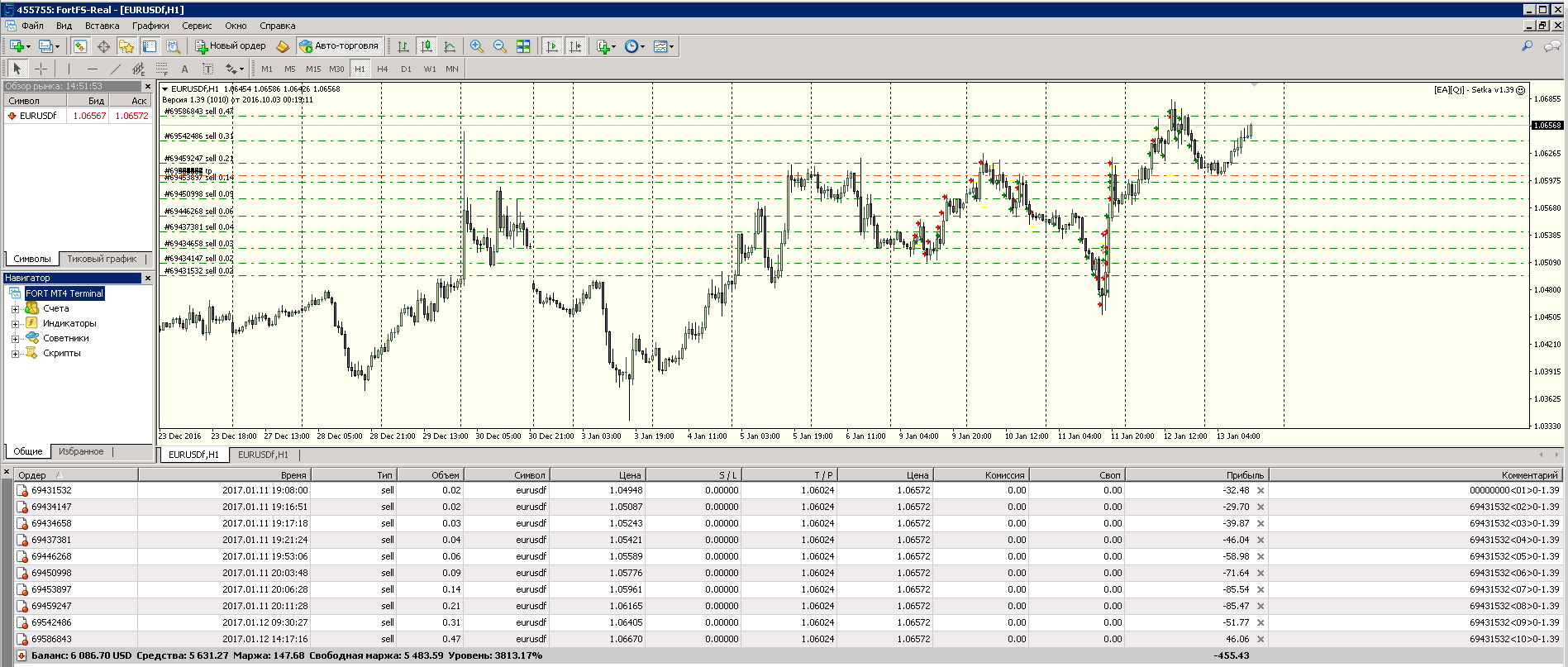Toggle chart auto scroll
This screenshot has height=667, width=1568.
[552, 46]
